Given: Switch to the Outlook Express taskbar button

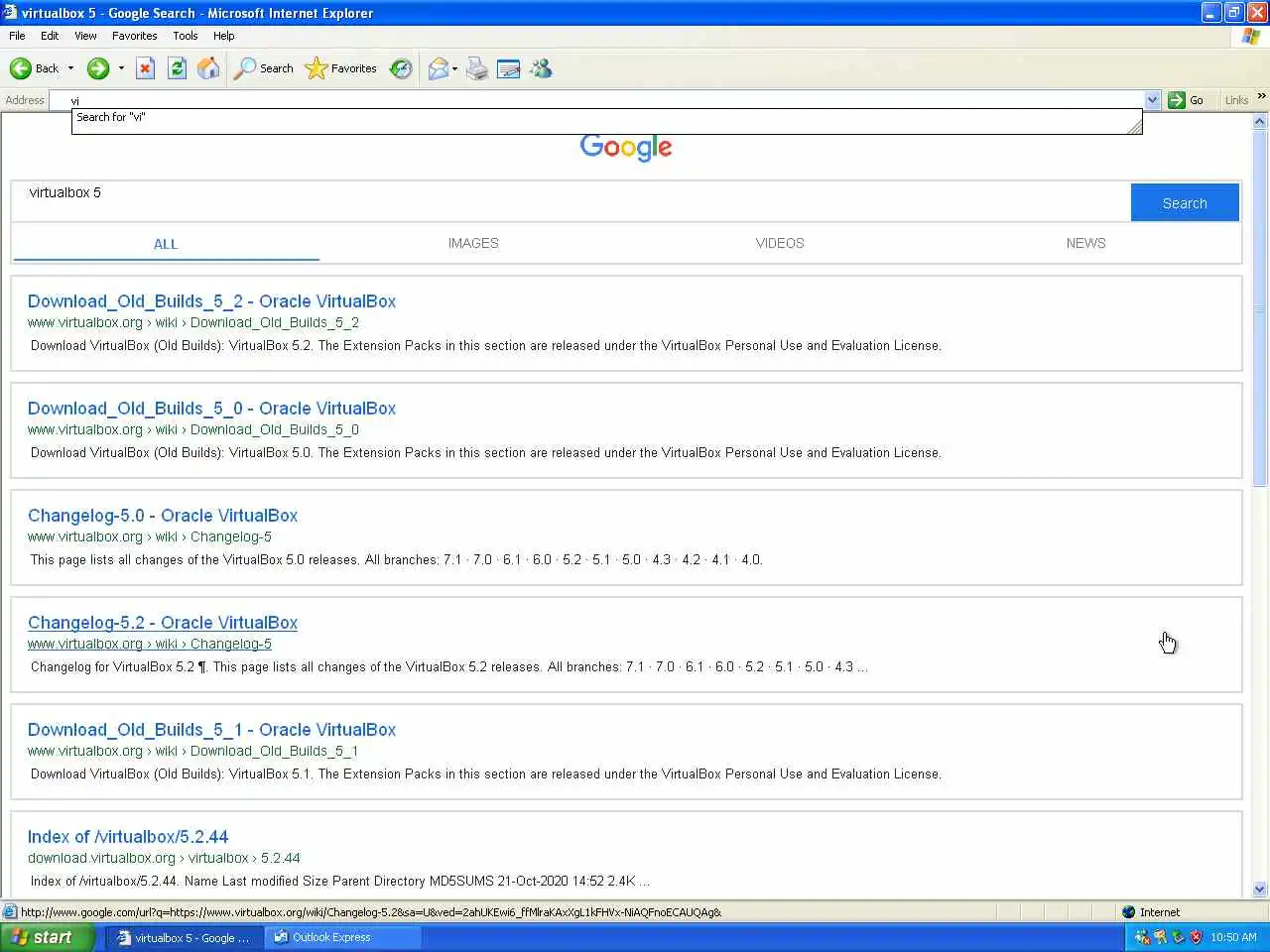Looking at the screenshot, I should [342, 937].
